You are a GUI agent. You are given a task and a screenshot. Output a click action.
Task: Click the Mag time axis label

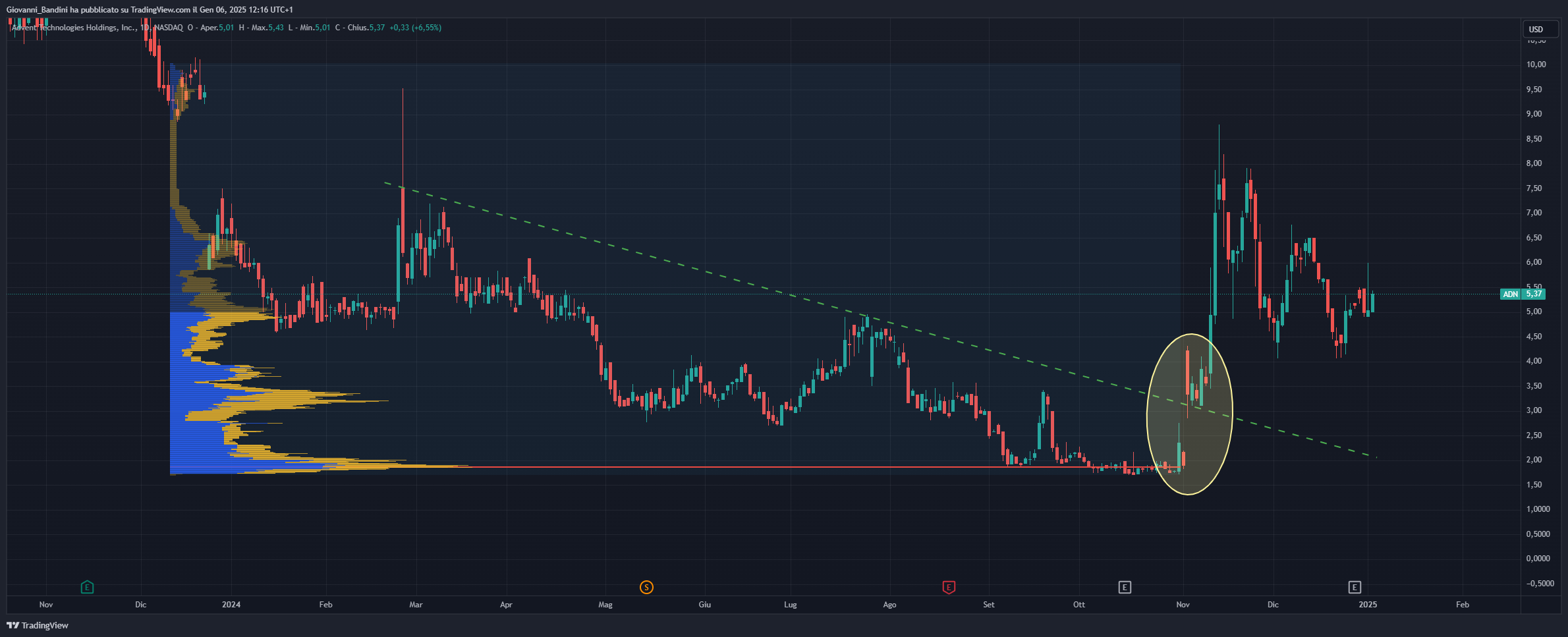point(605,605)
